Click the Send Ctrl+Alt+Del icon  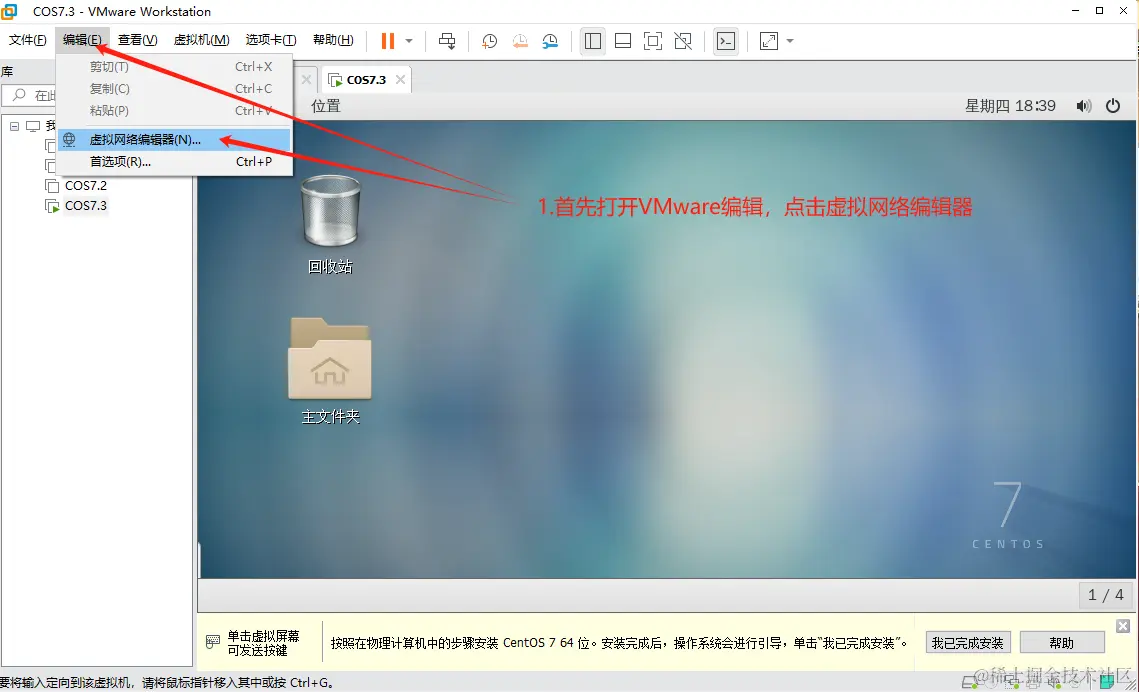point(447,41)
